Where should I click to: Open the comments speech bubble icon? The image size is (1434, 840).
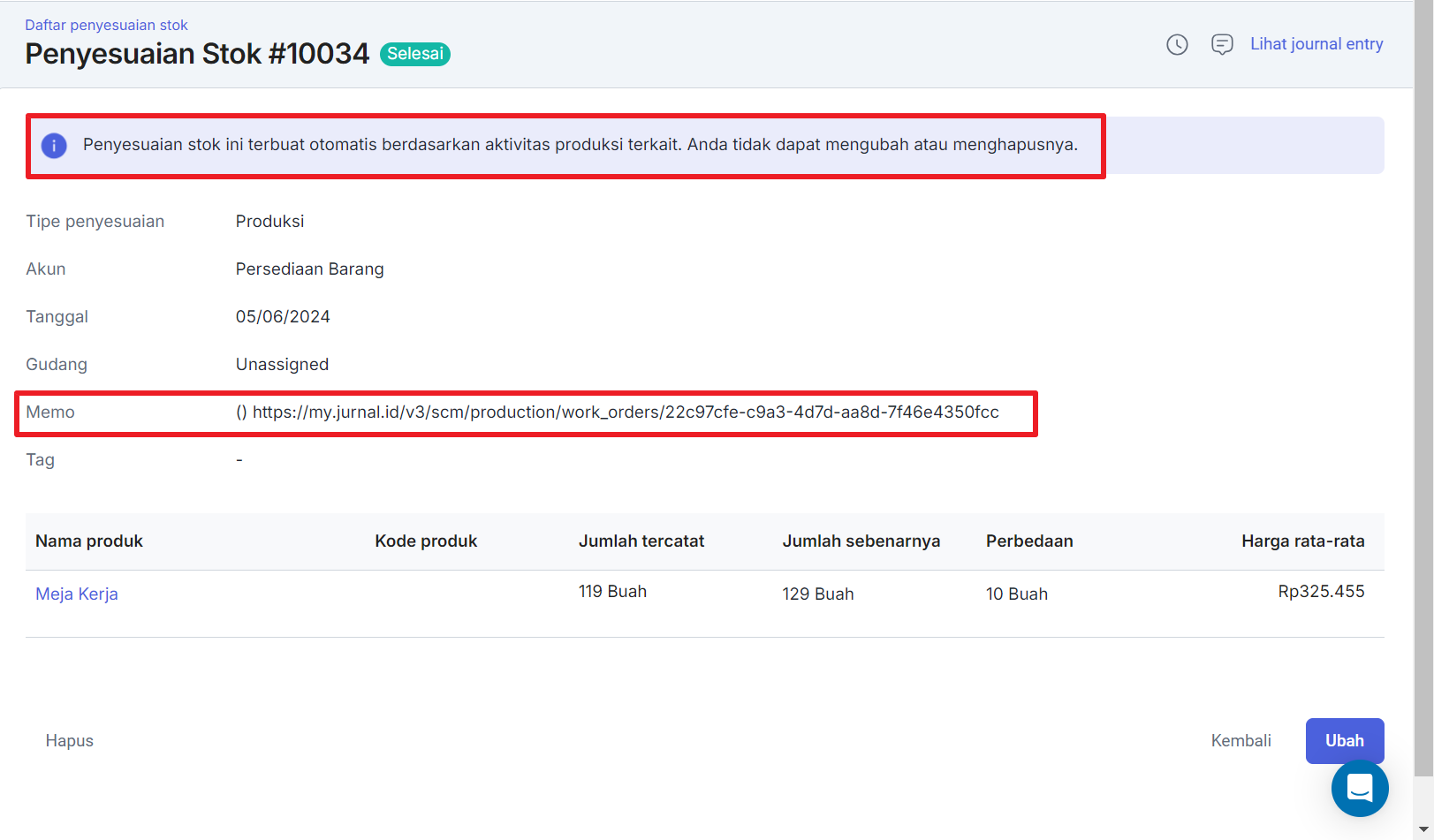pyautogui.click(x=1222, y=44)
